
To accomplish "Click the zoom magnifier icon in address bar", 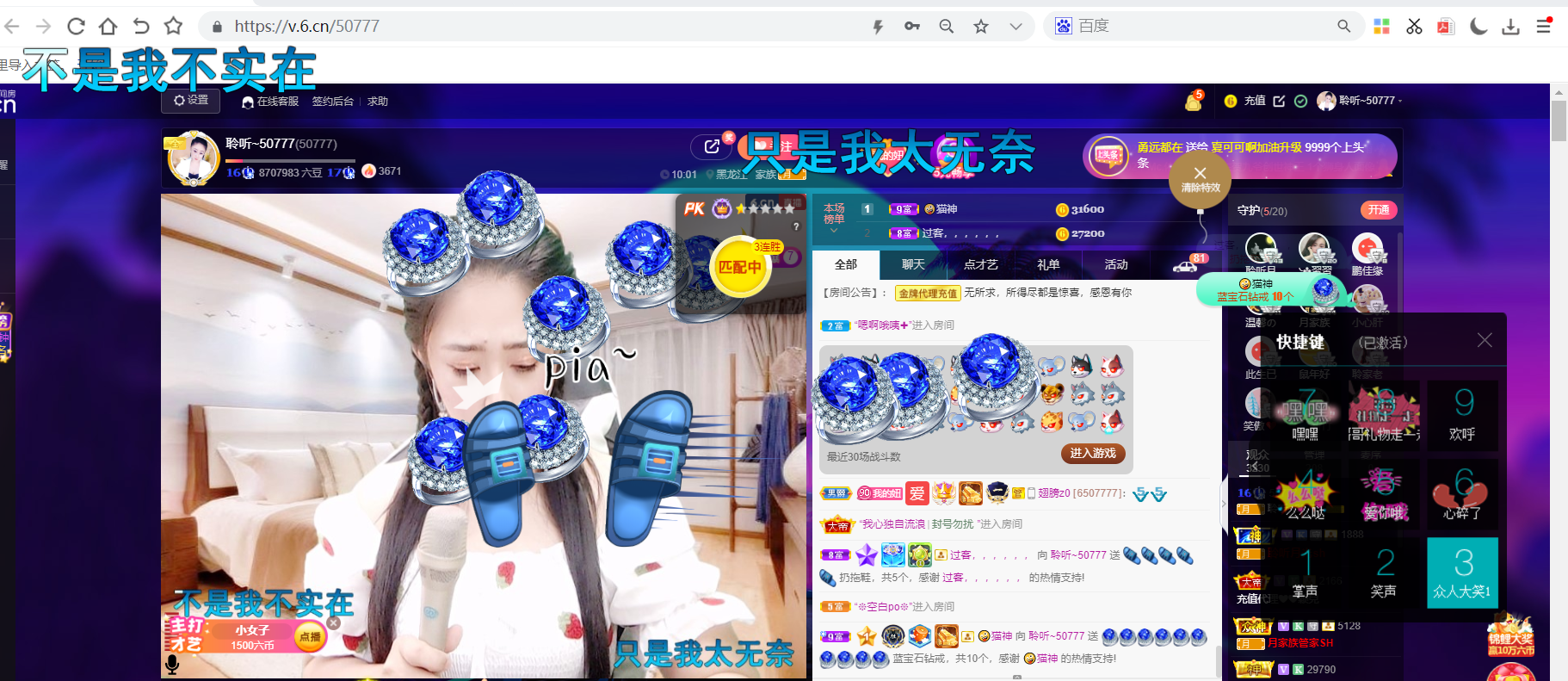I will point(947,27).
